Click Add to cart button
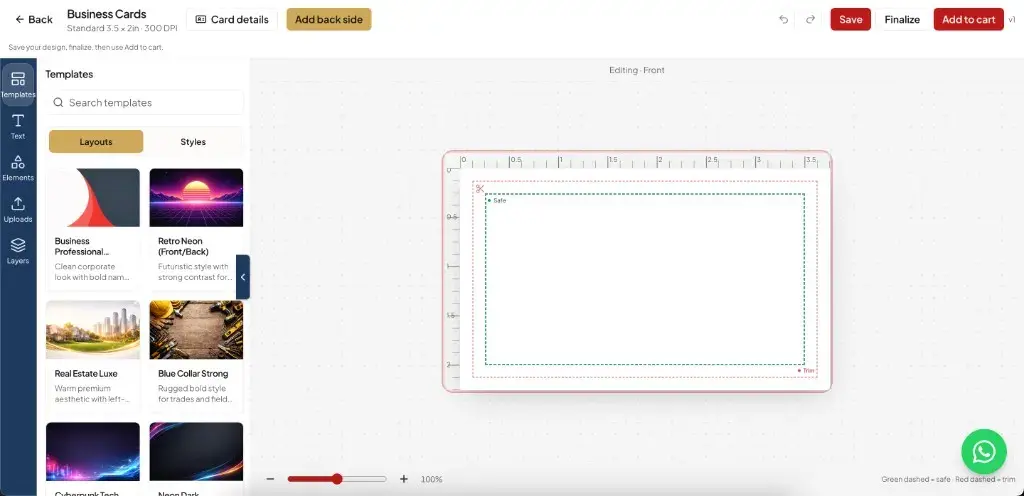 (968, 20)
